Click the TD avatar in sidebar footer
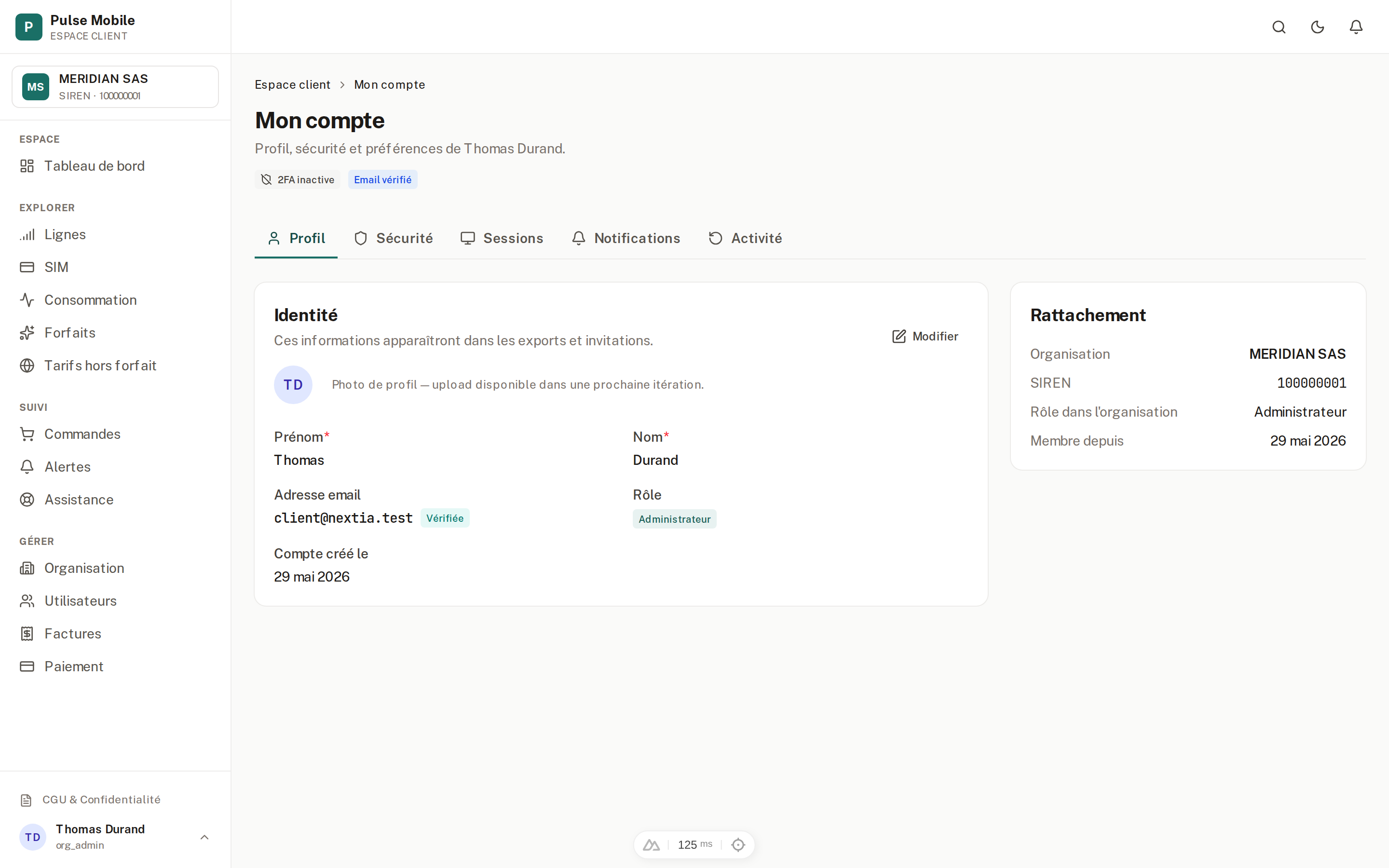The image size is (1389, 868). pyautogui.click(x=33, y=837)
